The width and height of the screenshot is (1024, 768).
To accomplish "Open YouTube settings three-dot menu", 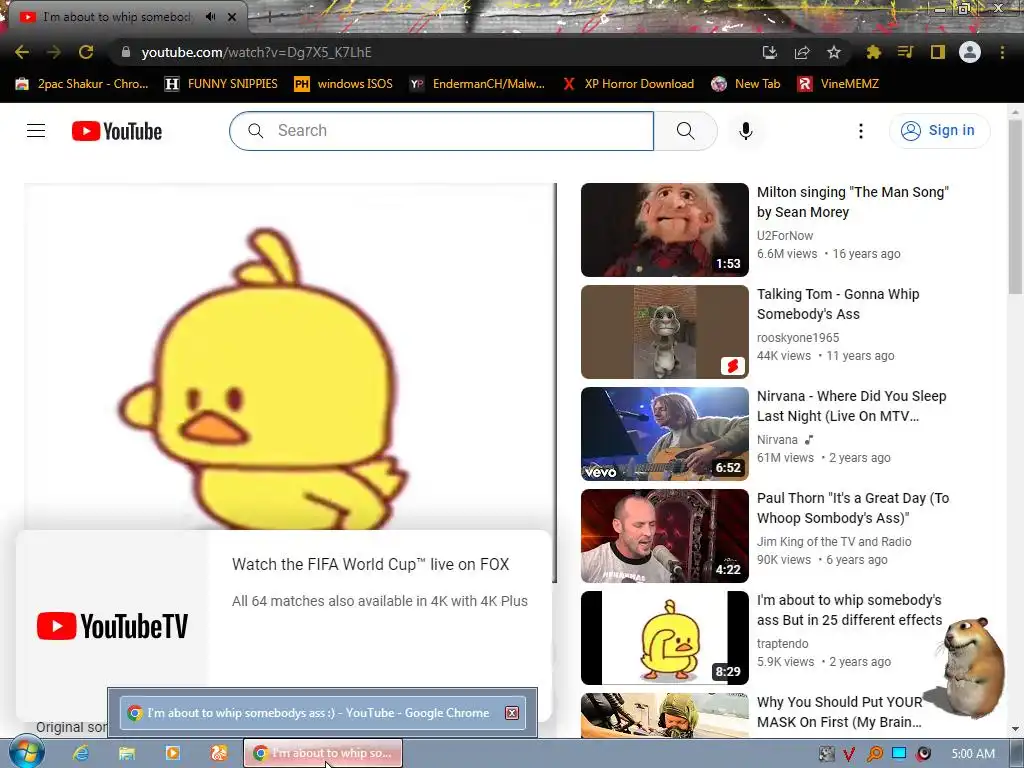I will click(861, 131).
